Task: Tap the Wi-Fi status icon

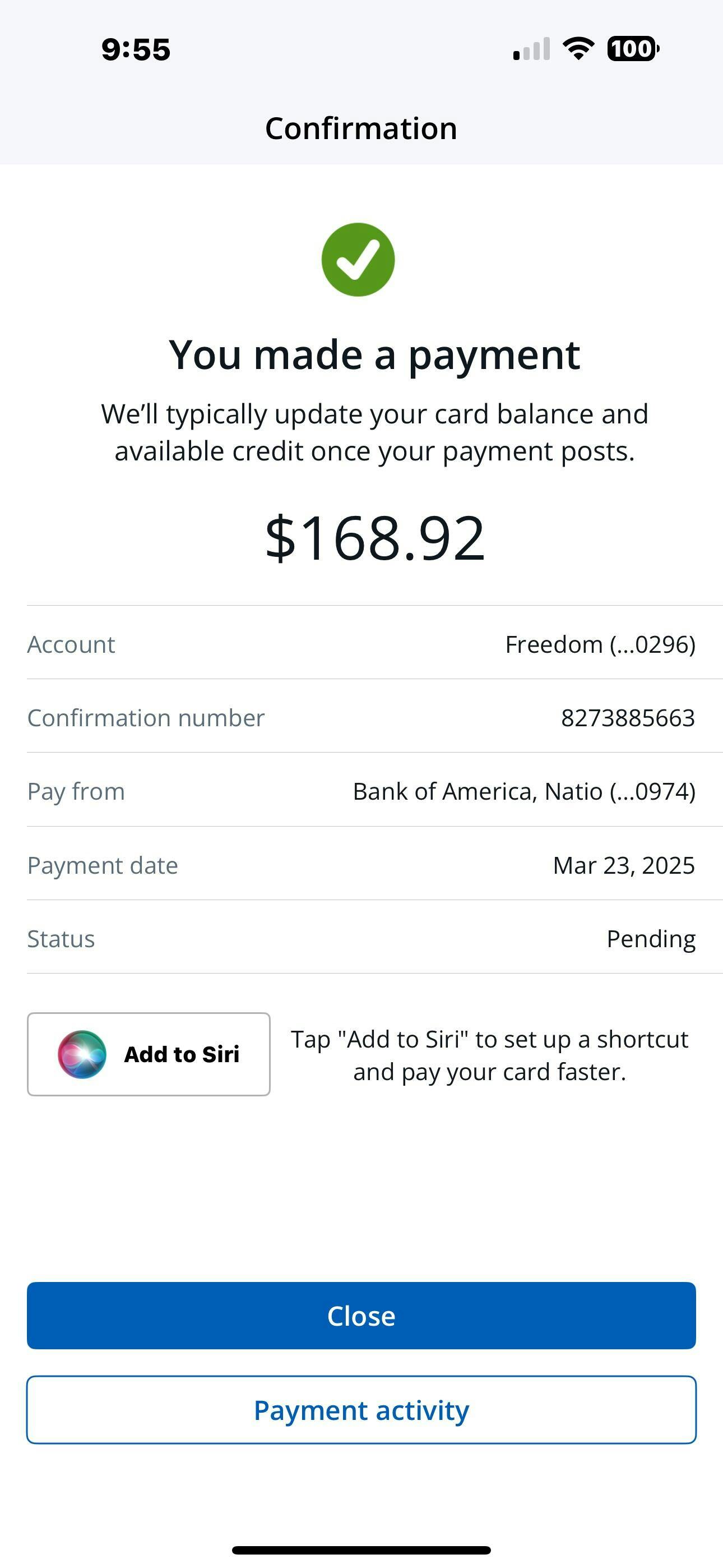Action: coord(578,49)
